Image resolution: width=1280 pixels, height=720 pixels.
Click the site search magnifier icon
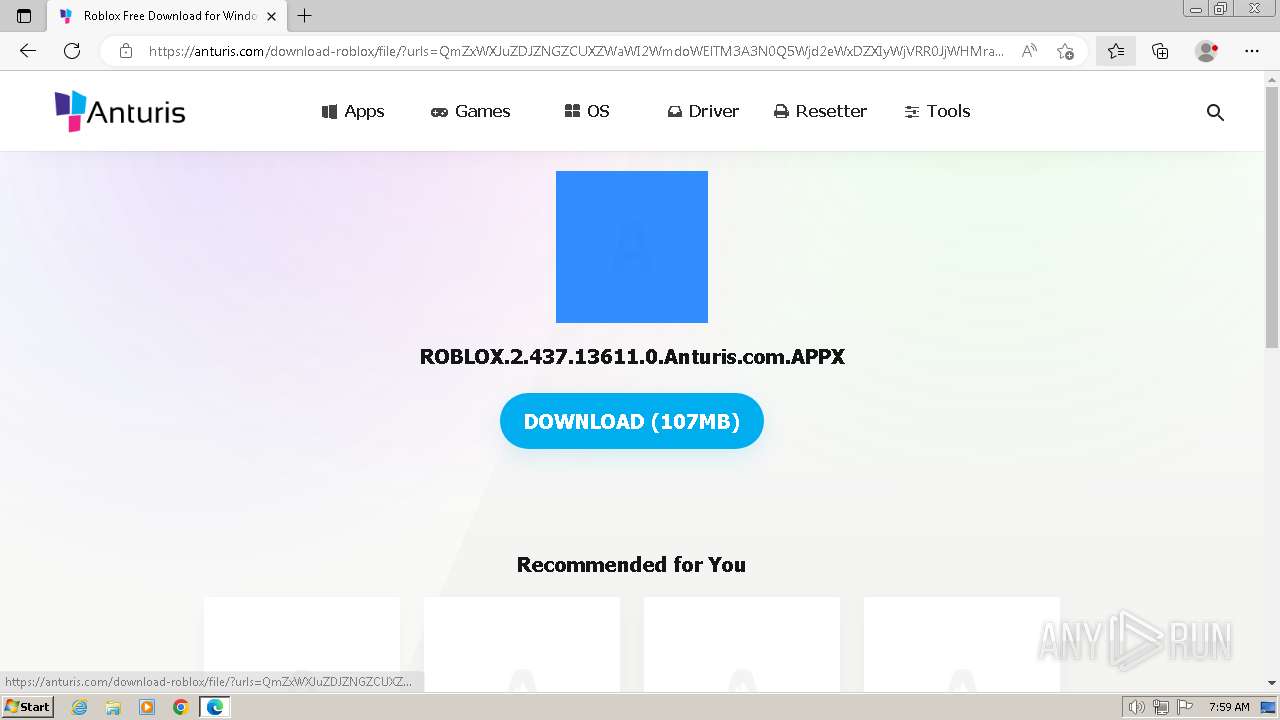coord(1215,112)
